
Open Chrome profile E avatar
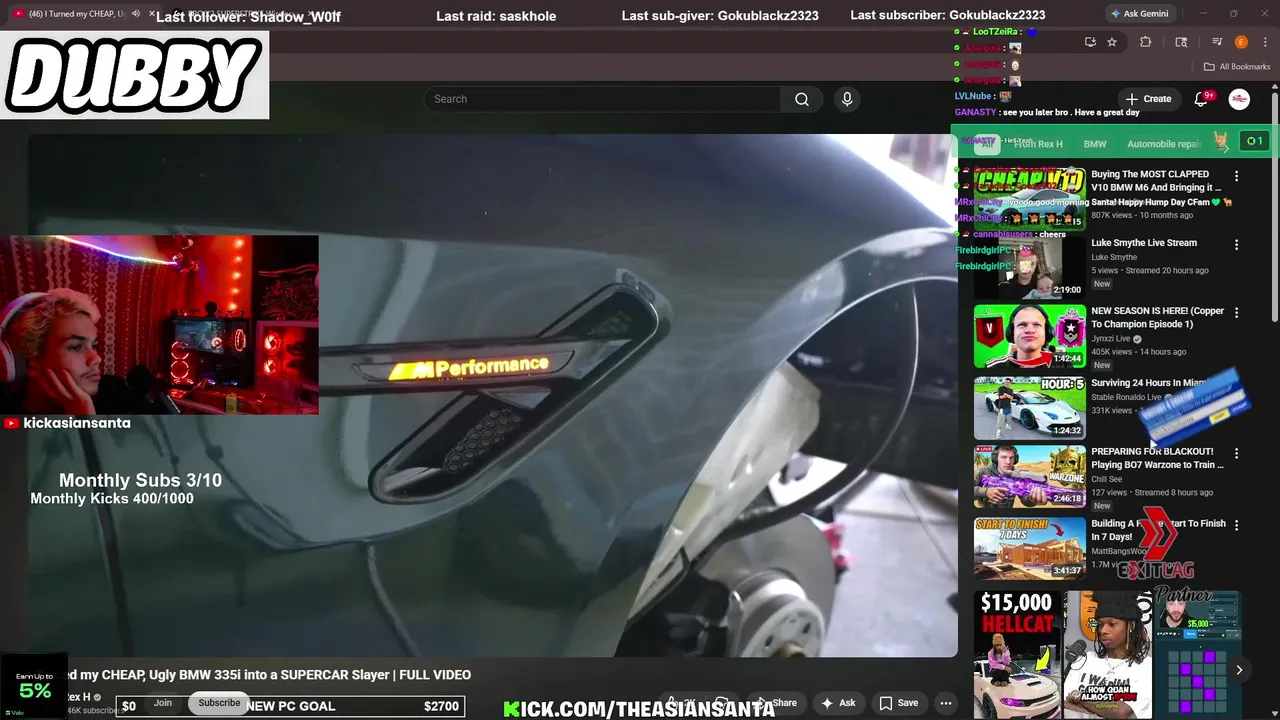point(1241,42)
